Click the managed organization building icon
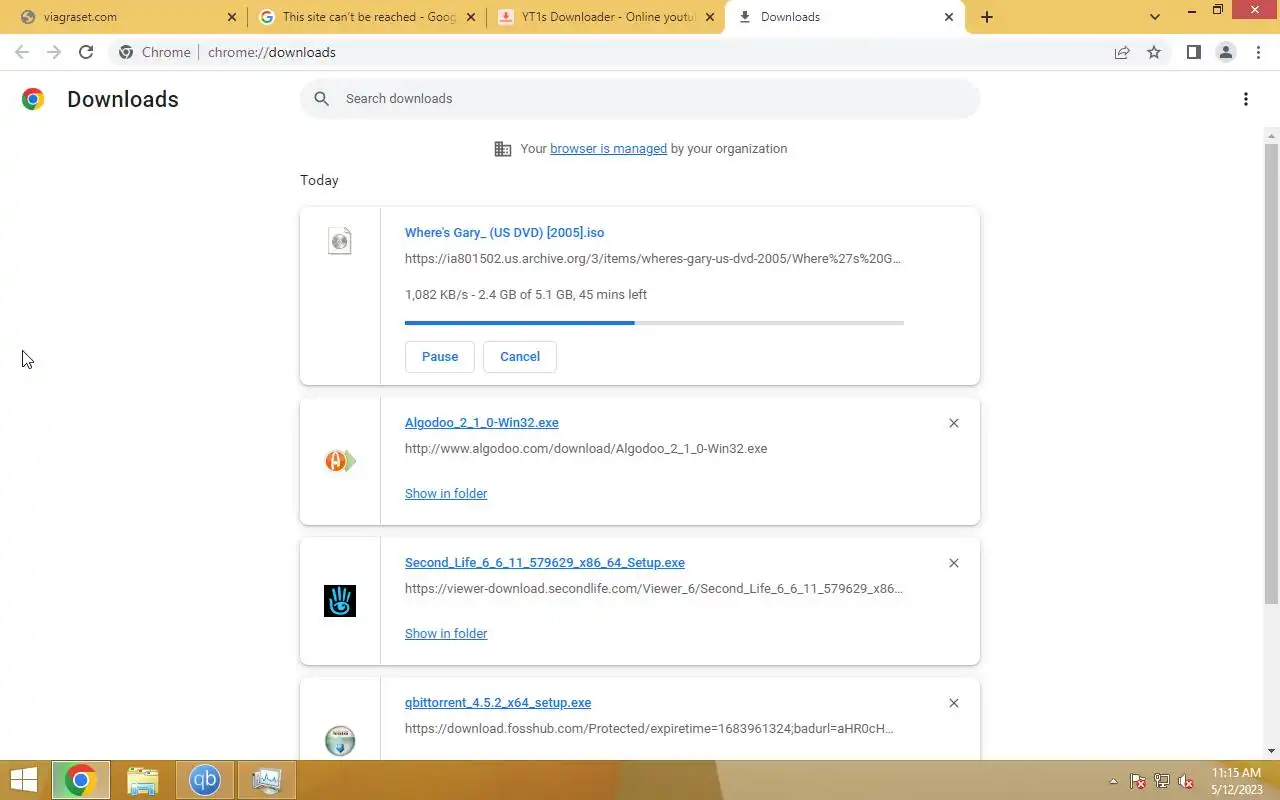 tap(503, 149)
